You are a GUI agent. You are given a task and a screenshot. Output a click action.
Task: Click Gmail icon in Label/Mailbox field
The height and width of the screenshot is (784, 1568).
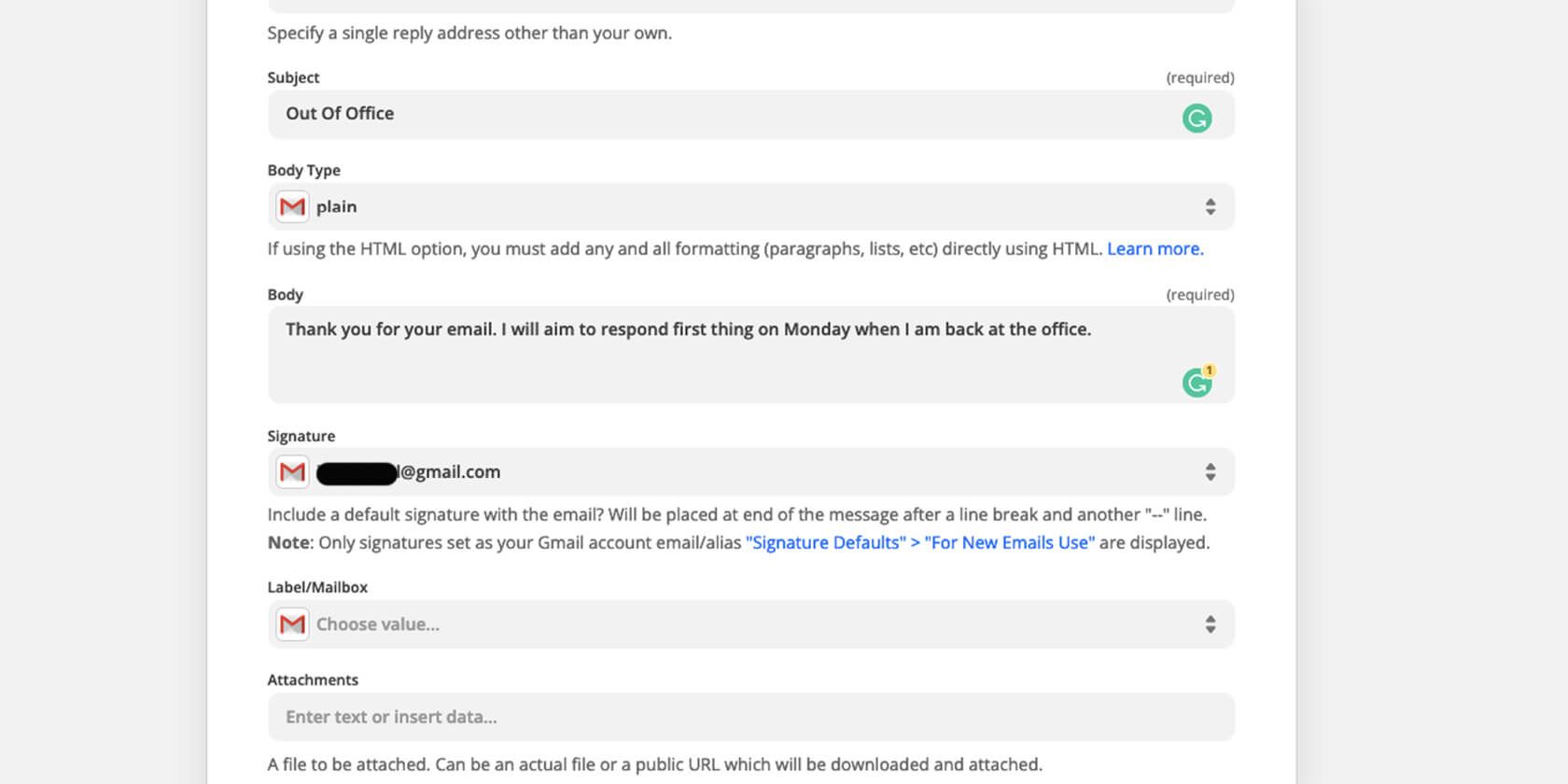(292, 624)
